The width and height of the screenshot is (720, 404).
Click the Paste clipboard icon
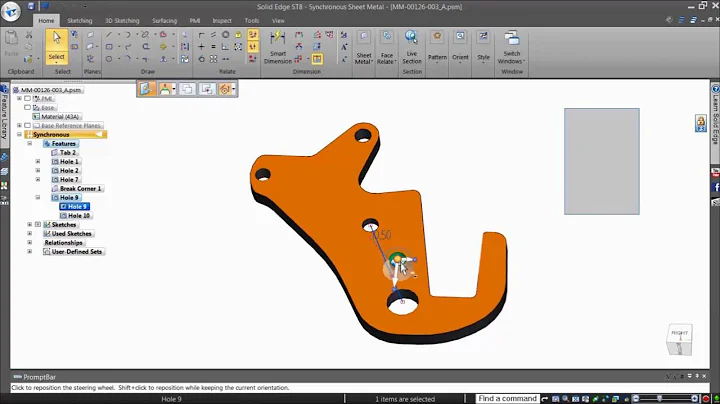(x=11, y=38)
